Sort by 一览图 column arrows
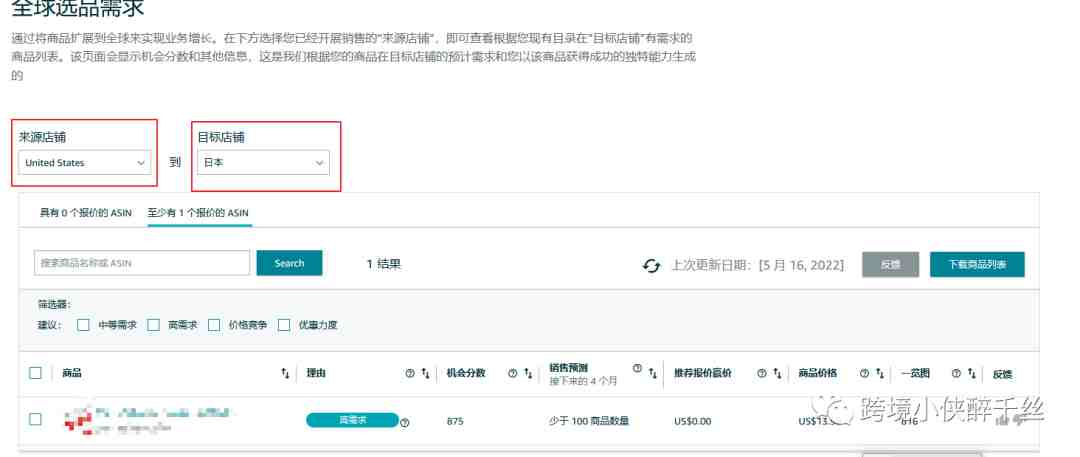This screenshot has height=457, width=1080. [x=971, y=373]
